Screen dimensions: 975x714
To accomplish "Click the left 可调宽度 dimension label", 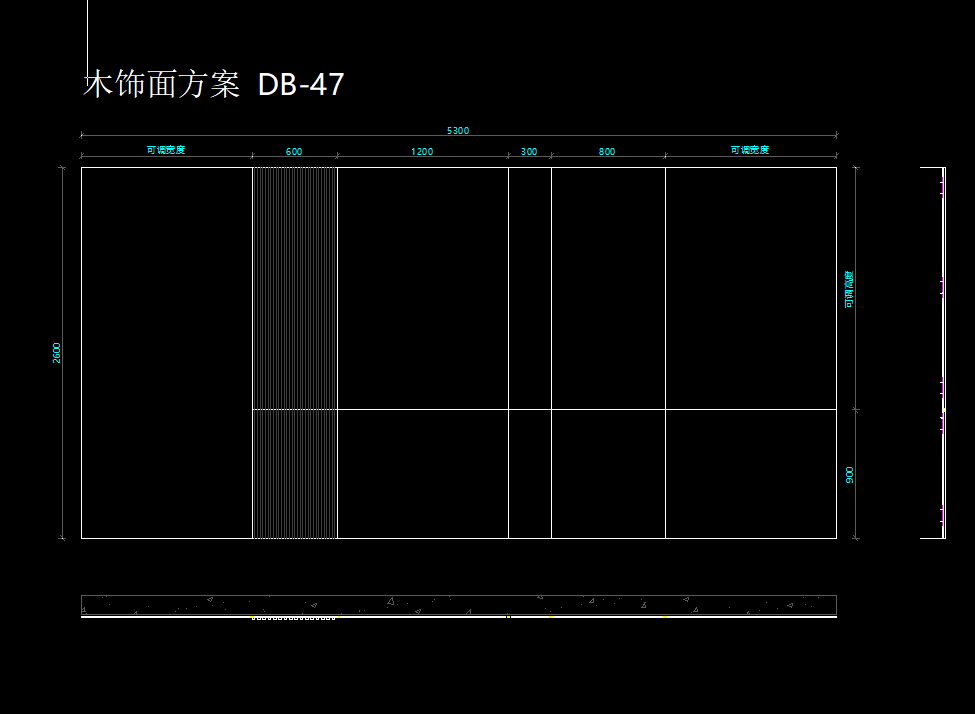I will click(166, 150).
